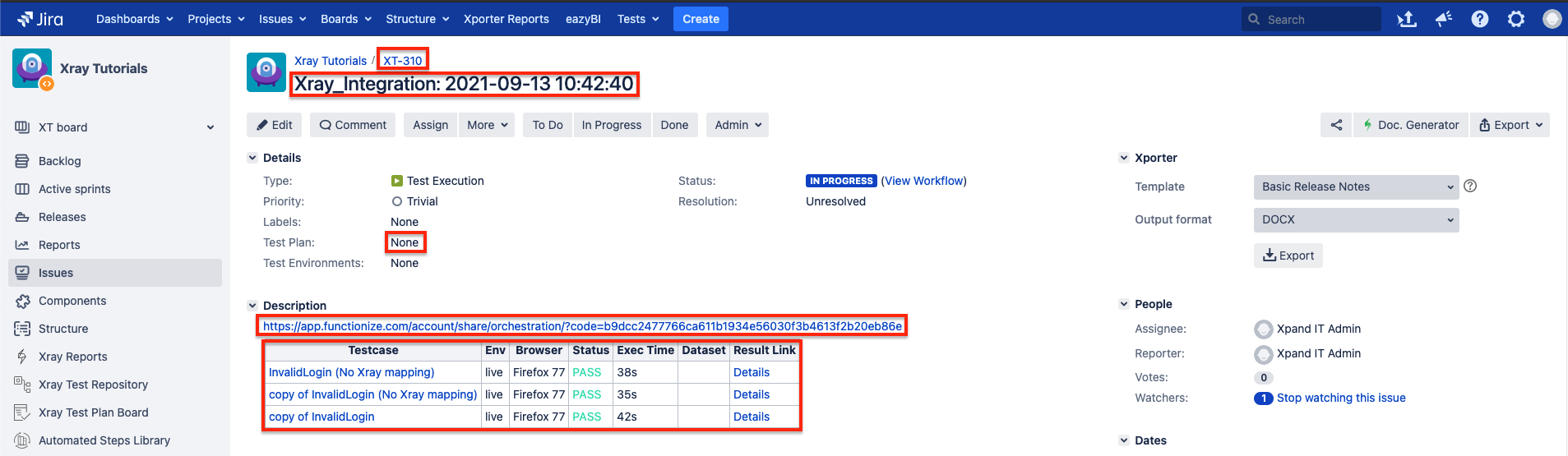This screenshot has width=1568, height=456.
Task: Open Details link for copy of InvalidLogin row
Action: pos(752,417)
